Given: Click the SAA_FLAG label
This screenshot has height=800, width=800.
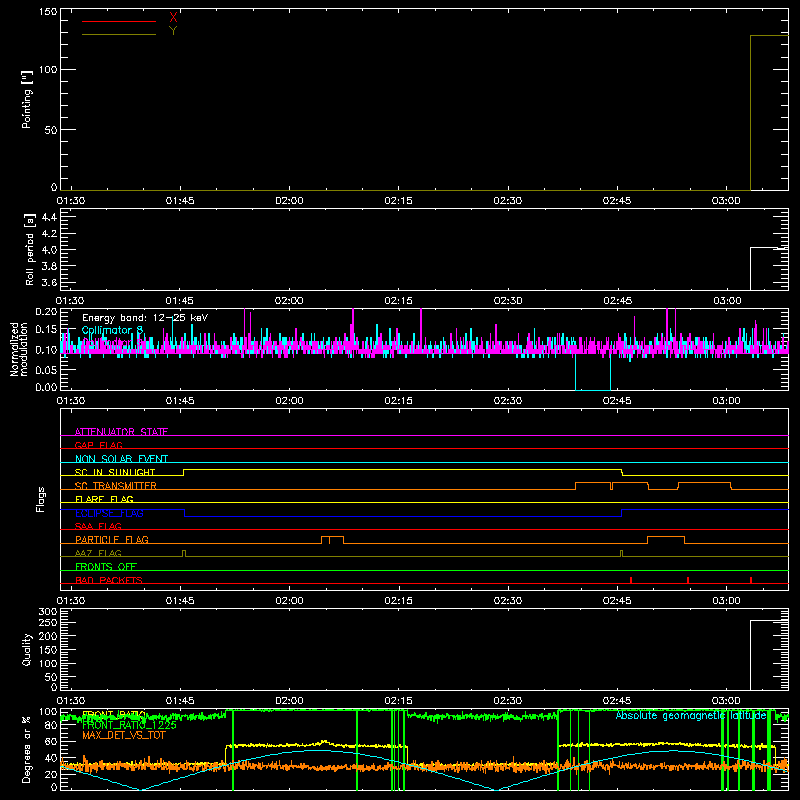Looking at the screenshot, I should (x=98, y=526).
